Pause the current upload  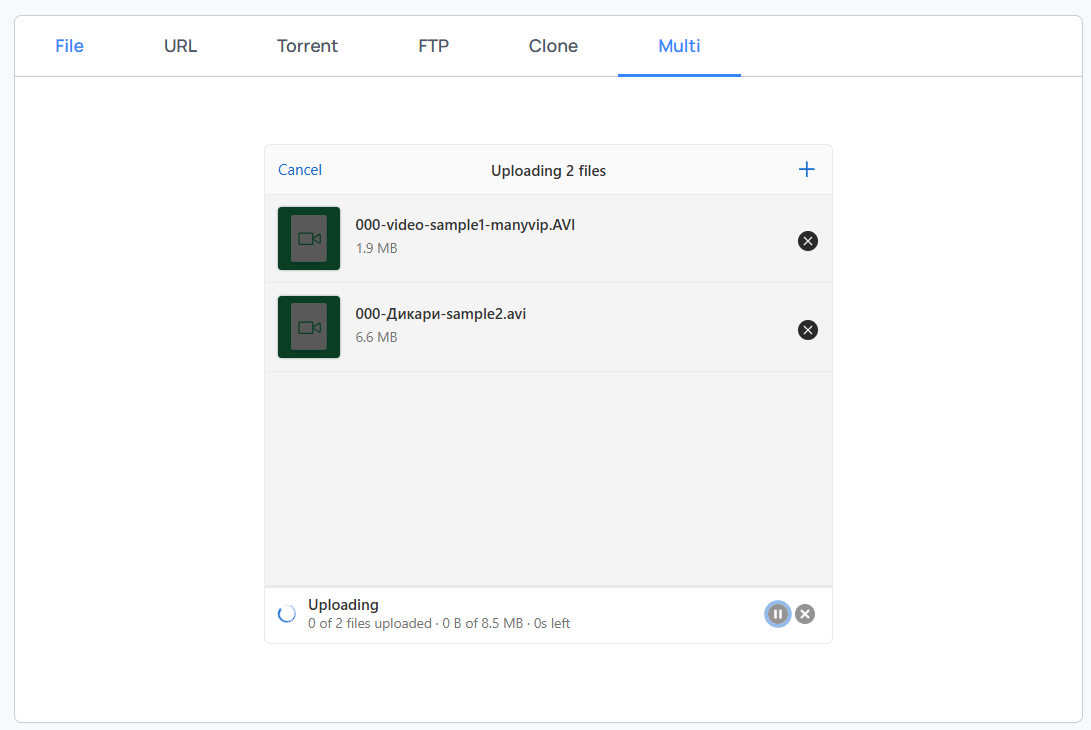pos(778,613)
